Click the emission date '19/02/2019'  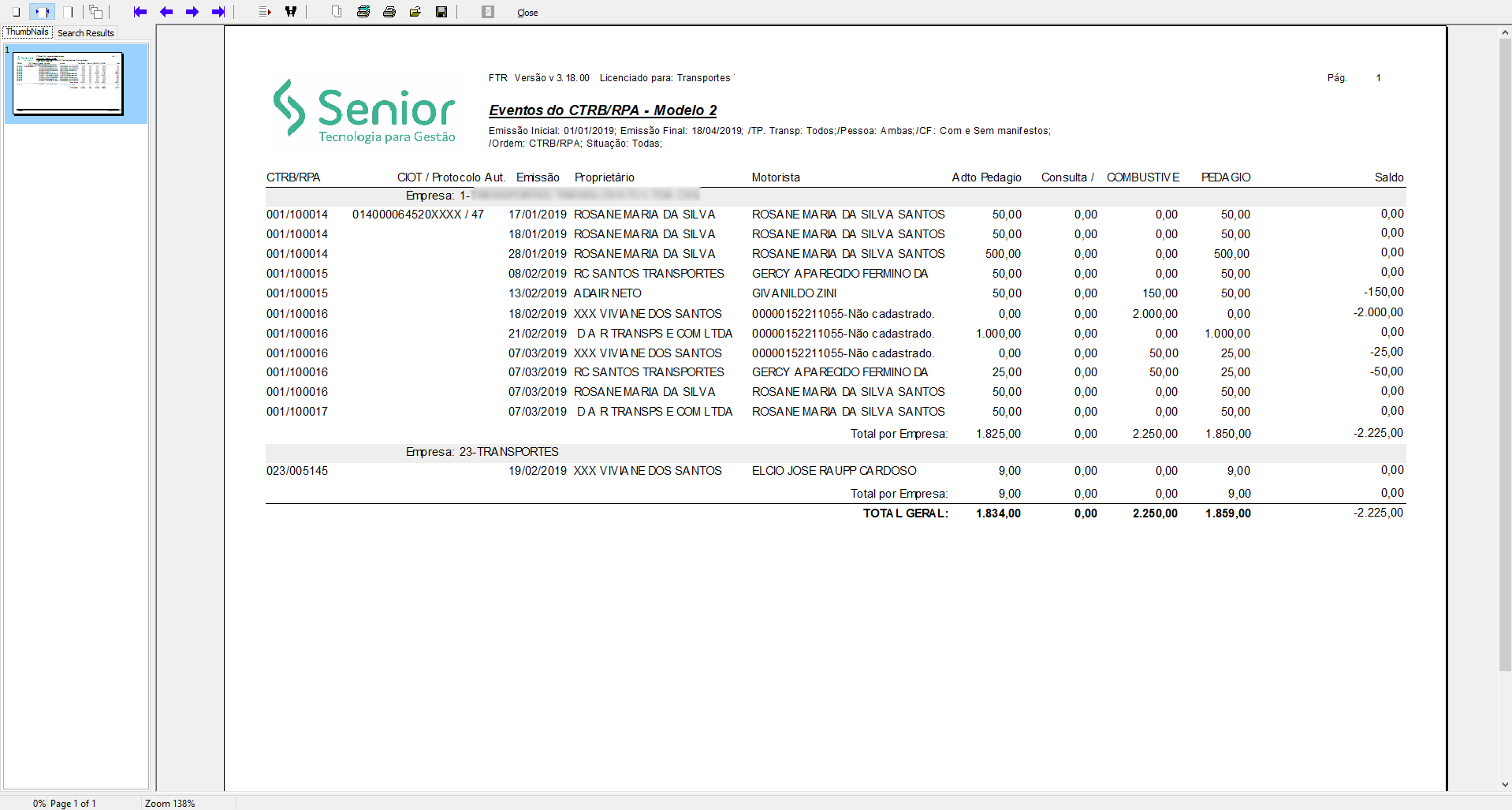[x=538, y=471]
